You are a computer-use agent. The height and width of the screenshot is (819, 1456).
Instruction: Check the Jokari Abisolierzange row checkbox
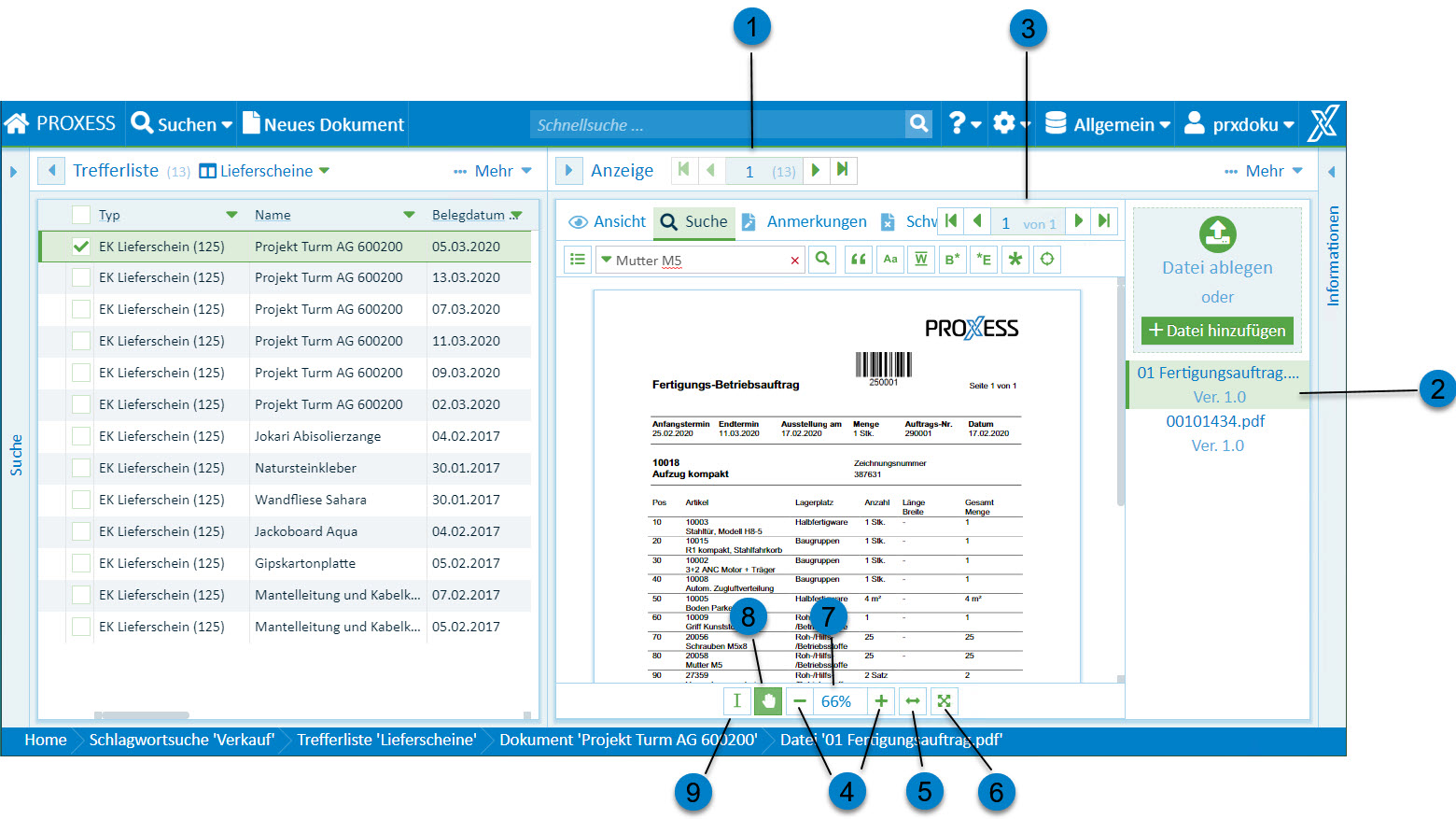(x=81, y=436)
